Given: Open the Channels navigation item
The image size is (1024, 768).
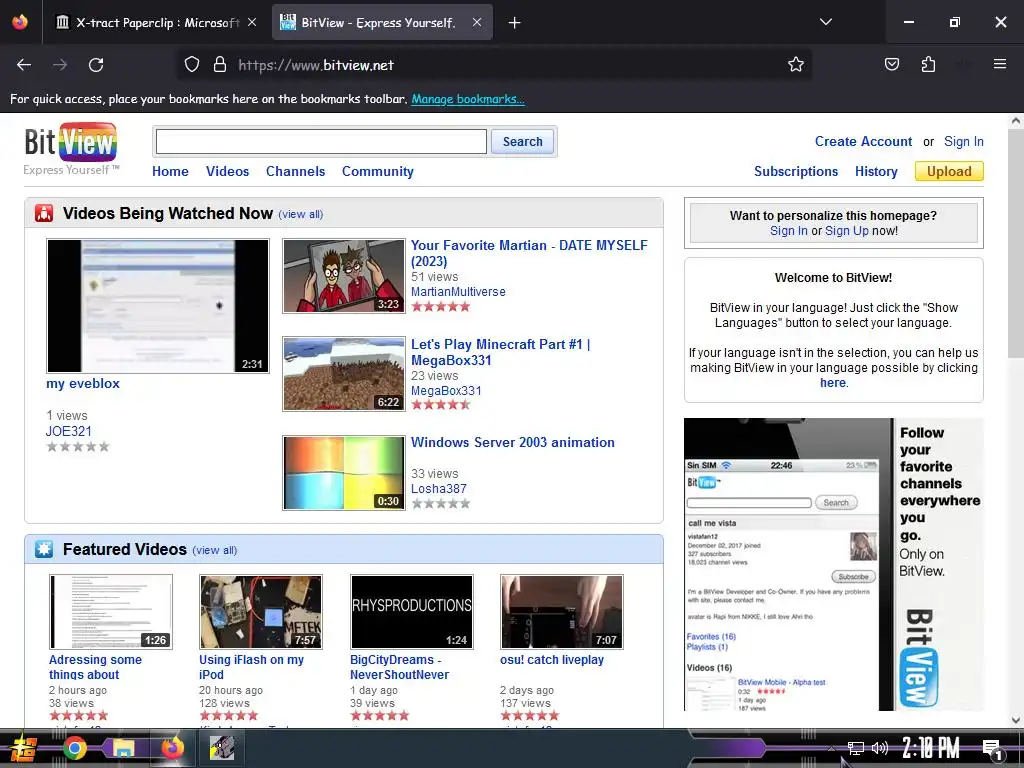Looking at the screenshot, I should [295, 171].
